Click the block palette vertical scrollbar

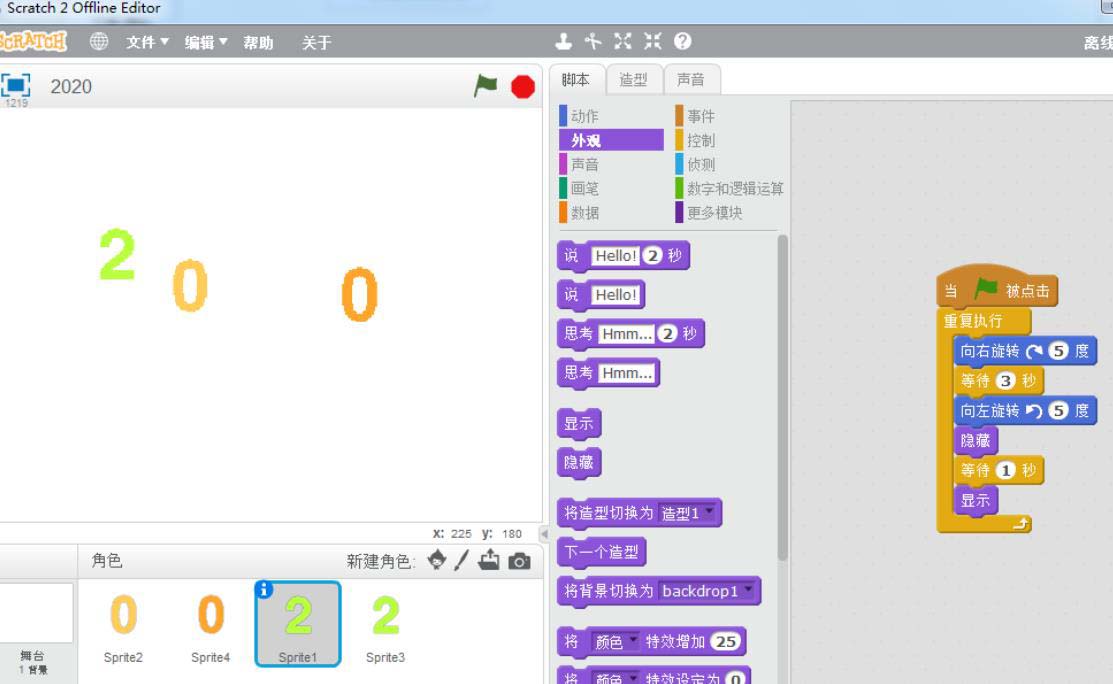(782, 397)
